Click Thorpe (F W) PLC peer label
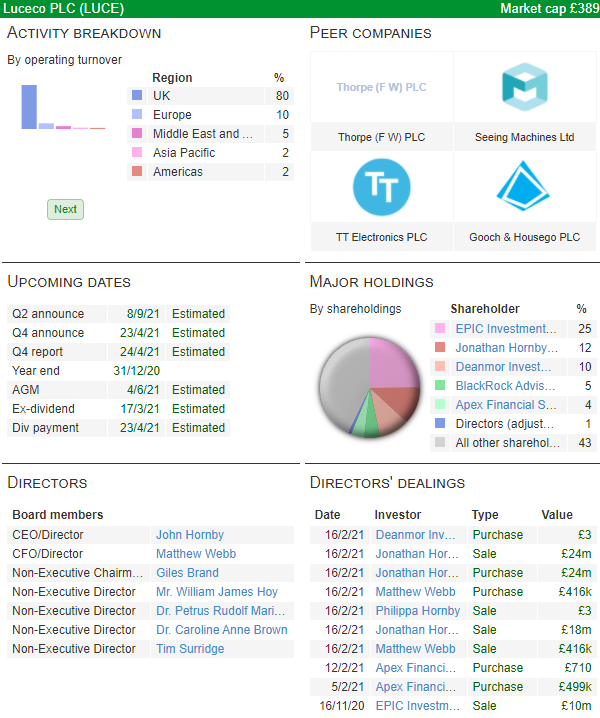Image resolution: width=600 pixels, height=718 pixels. point(382,137)
